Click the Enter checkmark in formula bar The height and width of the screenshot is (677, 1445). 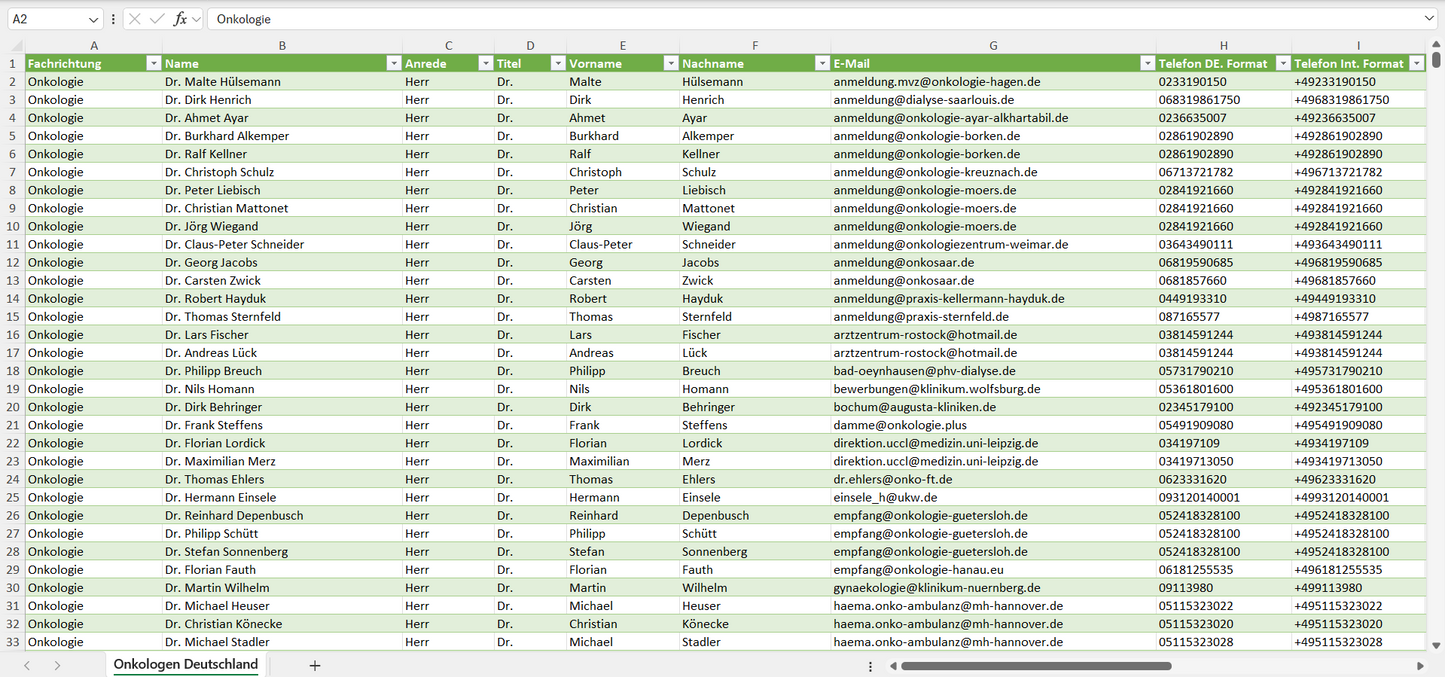157,19
